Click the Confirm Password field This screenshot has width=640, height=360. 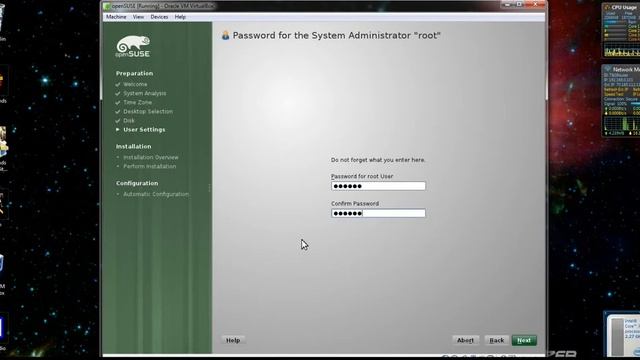[378, 213]
